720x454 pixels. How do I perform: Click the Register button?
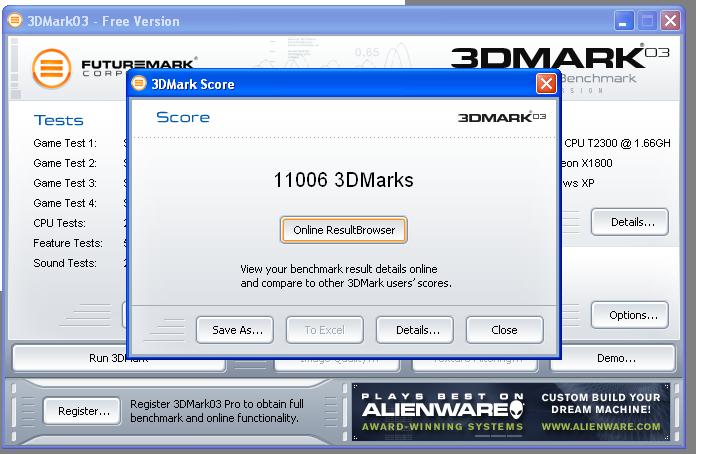(x=82, y=411)
